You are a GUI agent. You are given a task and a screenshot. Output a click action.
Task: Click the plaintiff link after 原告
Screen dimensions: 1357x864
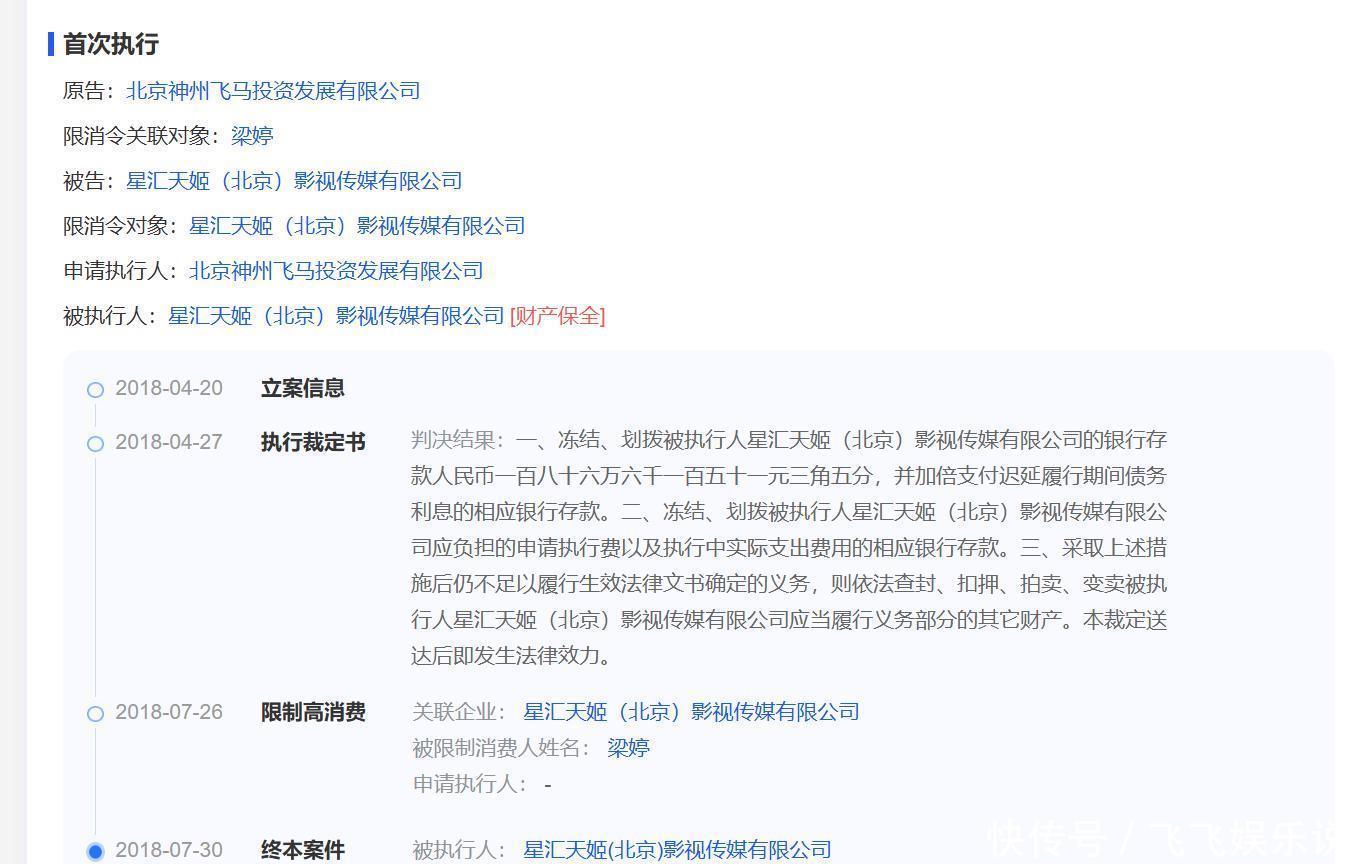(x=272, y=91)
